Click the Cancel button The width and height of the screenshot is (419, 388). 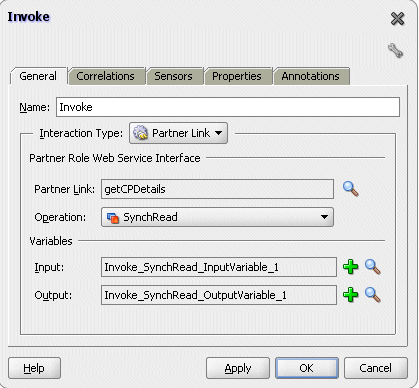376,368
